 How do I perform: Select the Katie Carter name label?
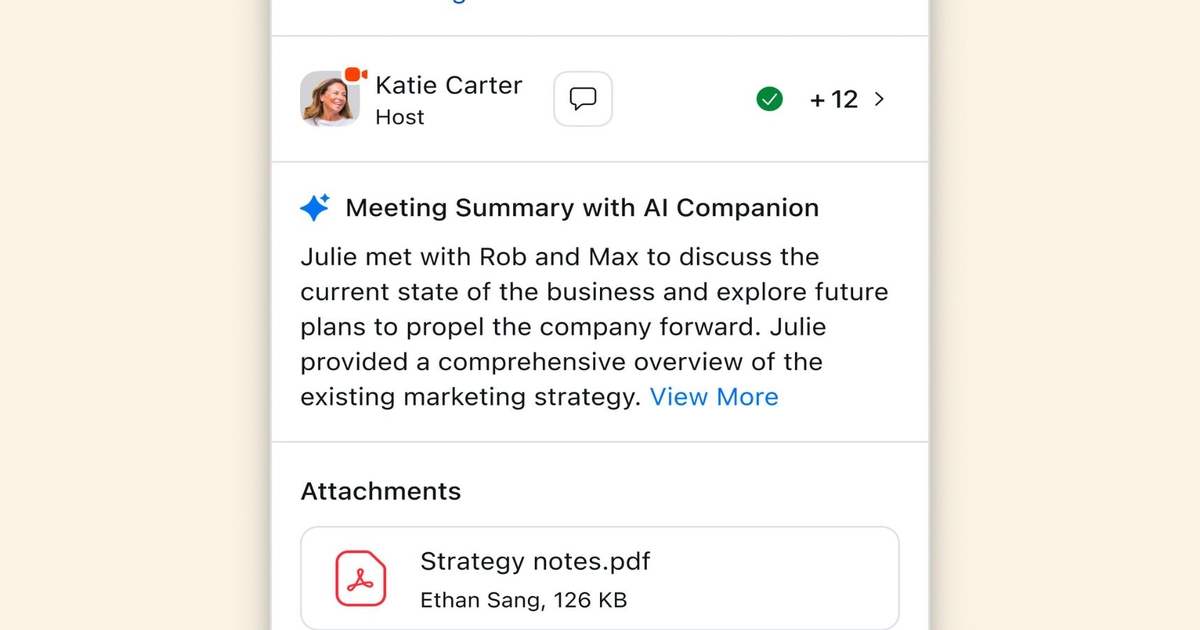[448, 85]
